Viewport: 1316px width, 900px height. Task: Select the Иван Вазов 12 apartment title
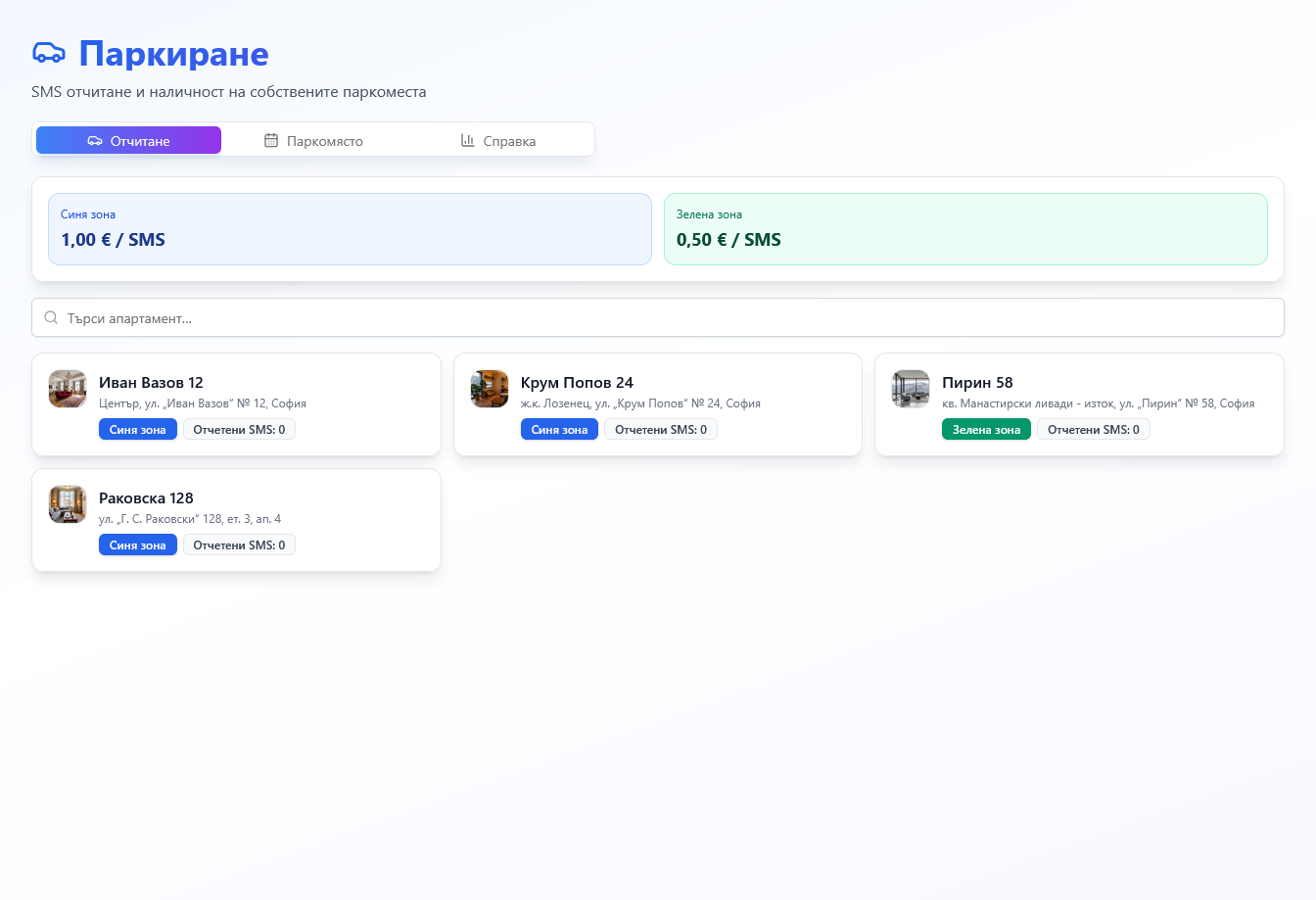pos(151,383)
